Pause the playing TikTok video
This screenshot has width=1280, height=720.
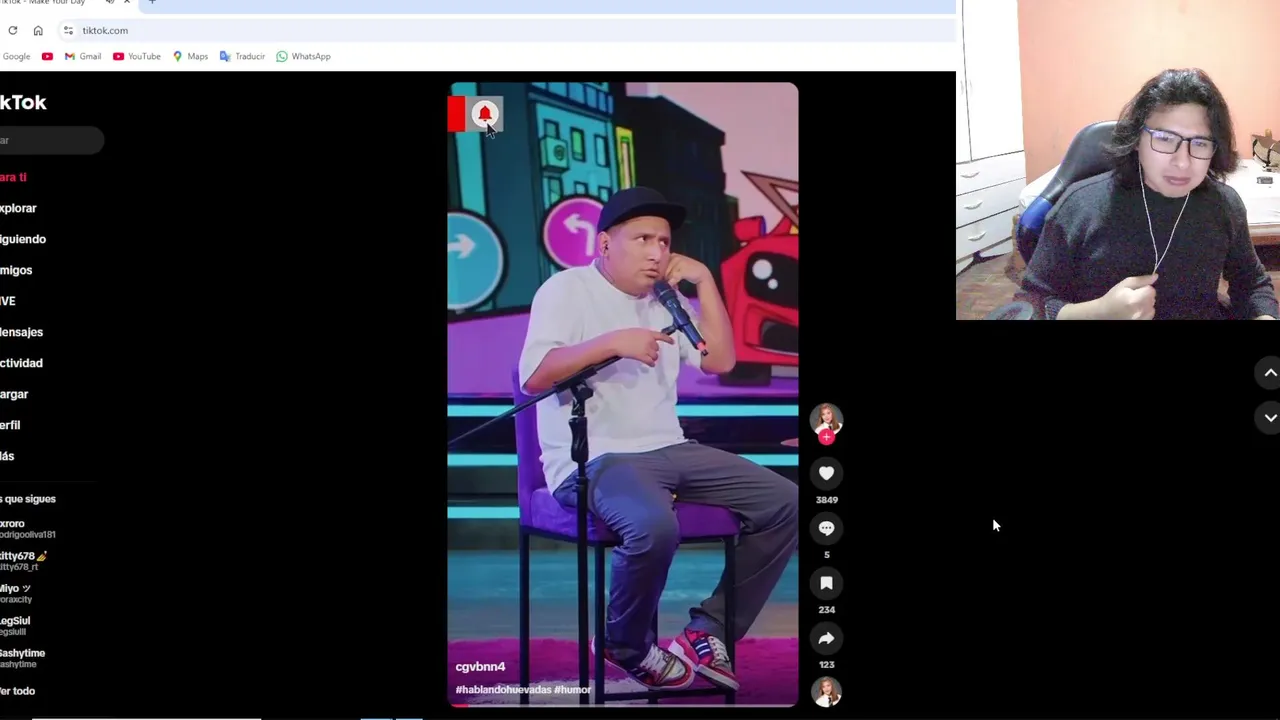point(623,395)
